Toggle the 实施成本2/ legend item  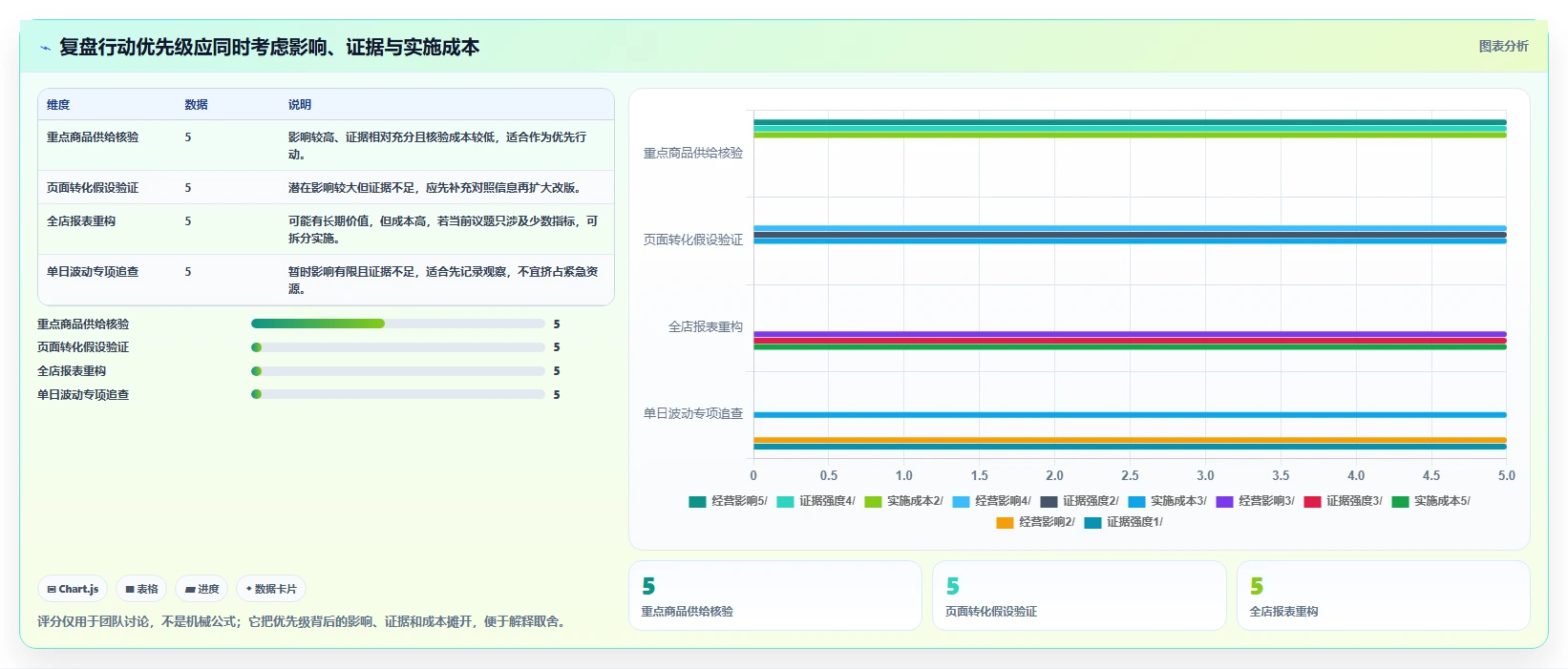(x=903, y=501)
